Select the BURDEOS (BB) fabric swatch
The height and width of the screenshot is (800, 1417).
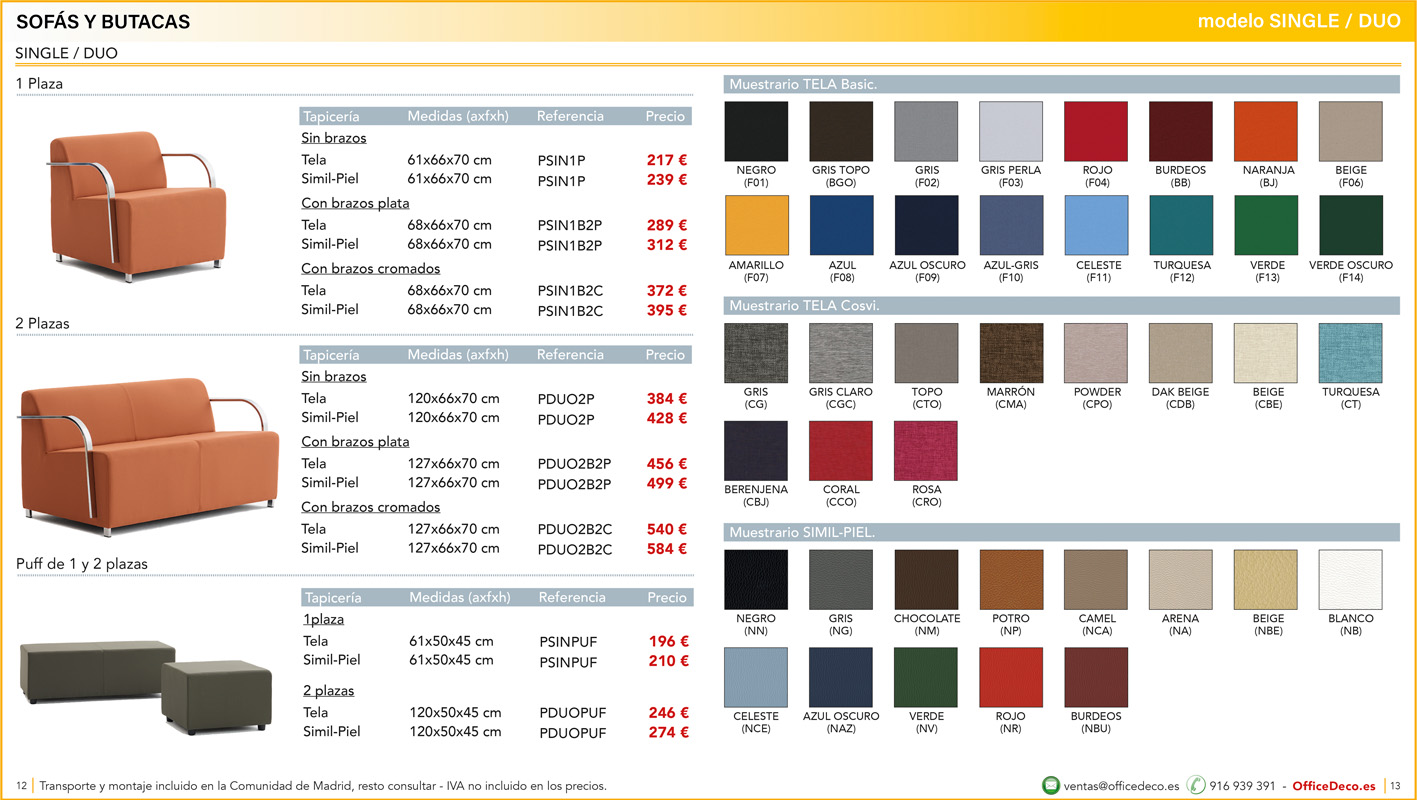click(1181, 131)
